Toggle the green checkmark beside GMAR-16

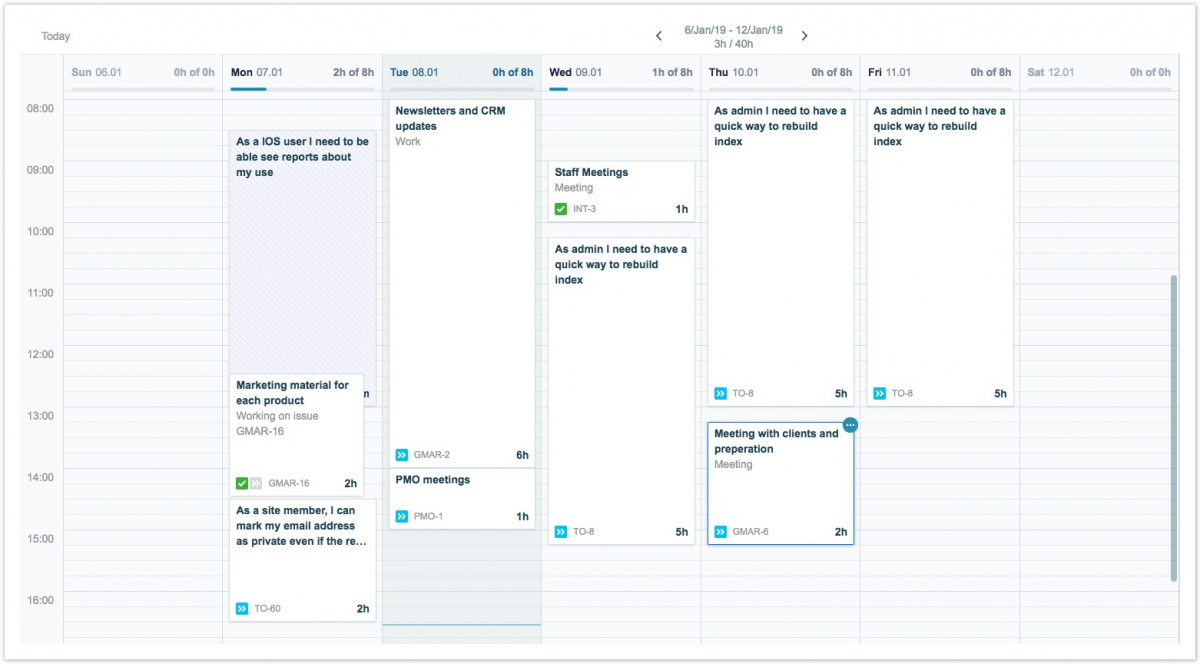pos(242,484)
